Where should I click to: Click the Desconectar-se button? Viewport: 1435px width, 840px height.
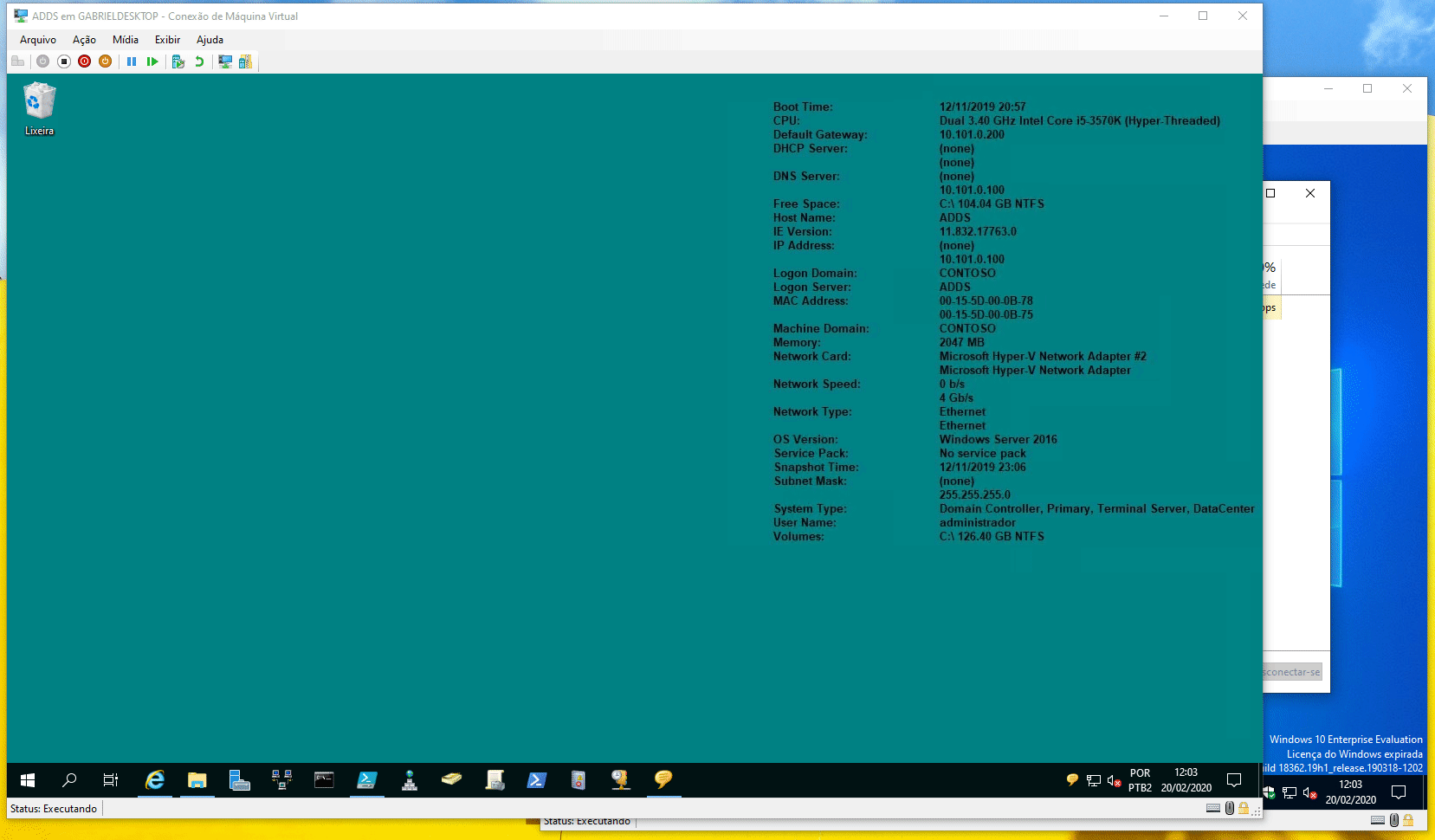(1291, 671)
